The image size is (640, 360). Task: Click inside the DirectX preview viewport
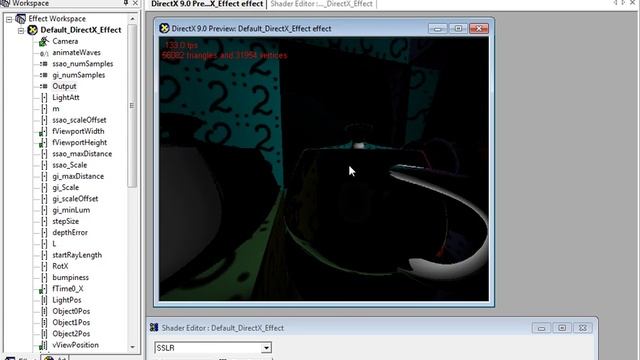(324, 169)
